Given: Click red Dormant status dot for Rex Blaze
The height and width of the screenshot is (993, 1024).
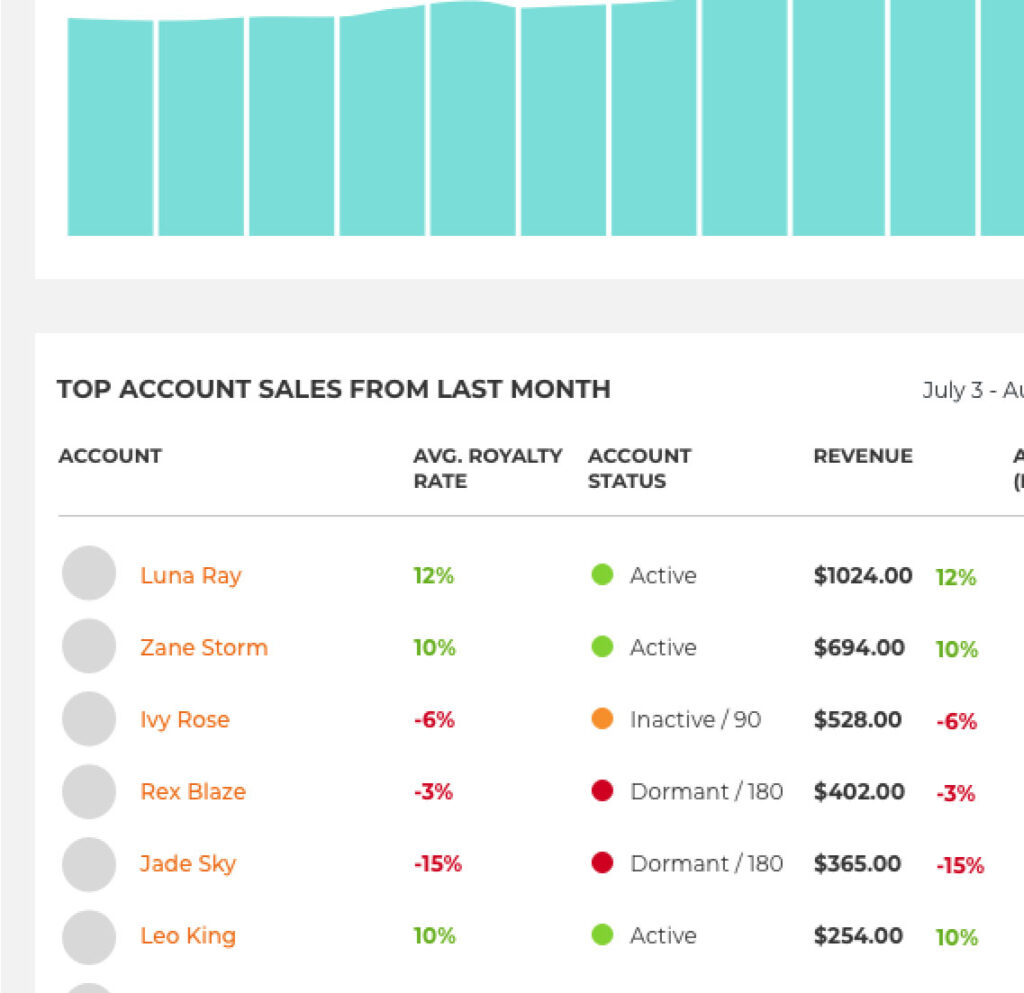Looking at the screenshot, I should coord(602,791).
